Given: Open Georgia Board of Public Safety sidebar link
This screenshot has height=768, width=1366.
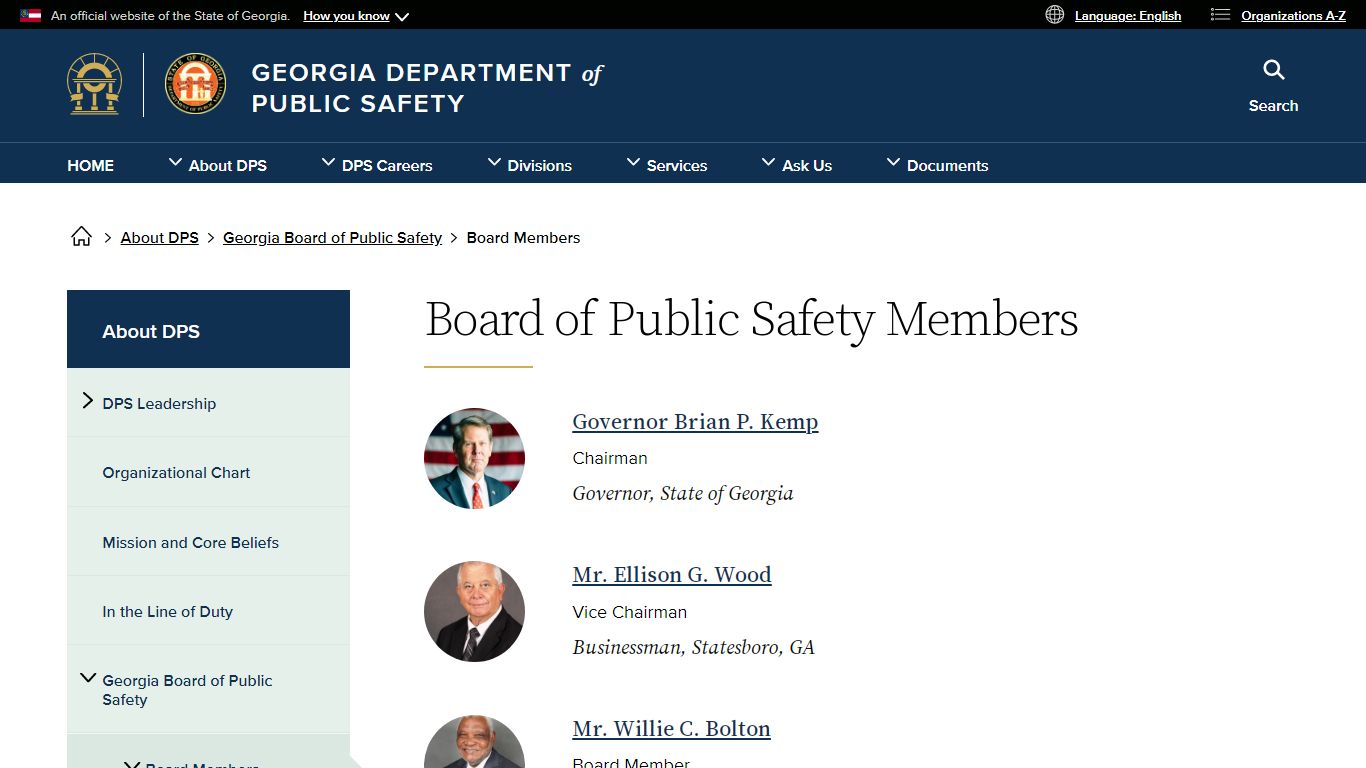Looking at the screenshot, I should 187,690.
